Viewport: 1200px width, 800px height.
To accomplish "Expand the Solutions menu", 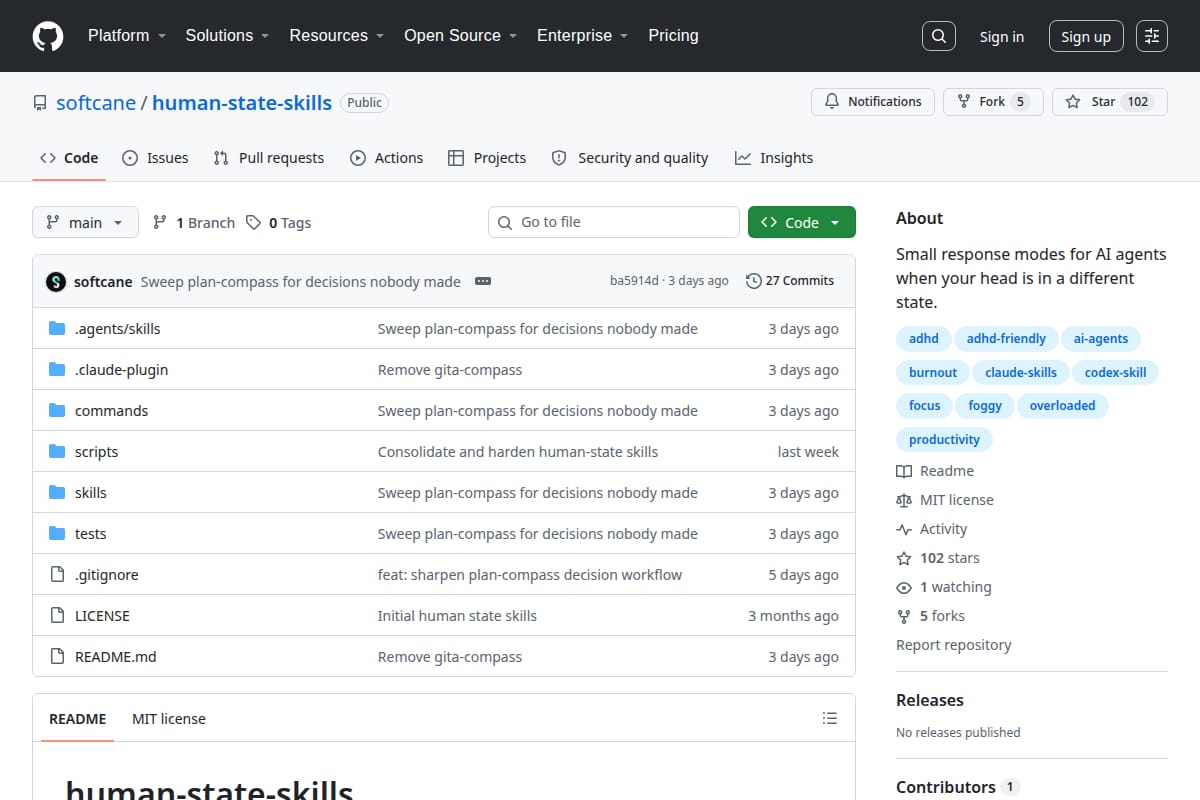I will (228, 35).
